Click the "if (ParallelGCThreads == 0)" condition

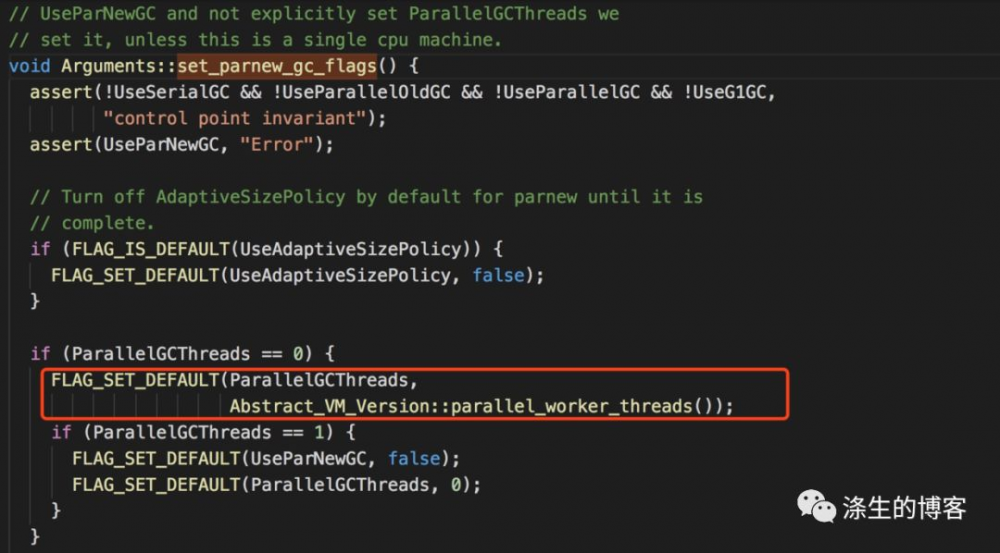182,354
